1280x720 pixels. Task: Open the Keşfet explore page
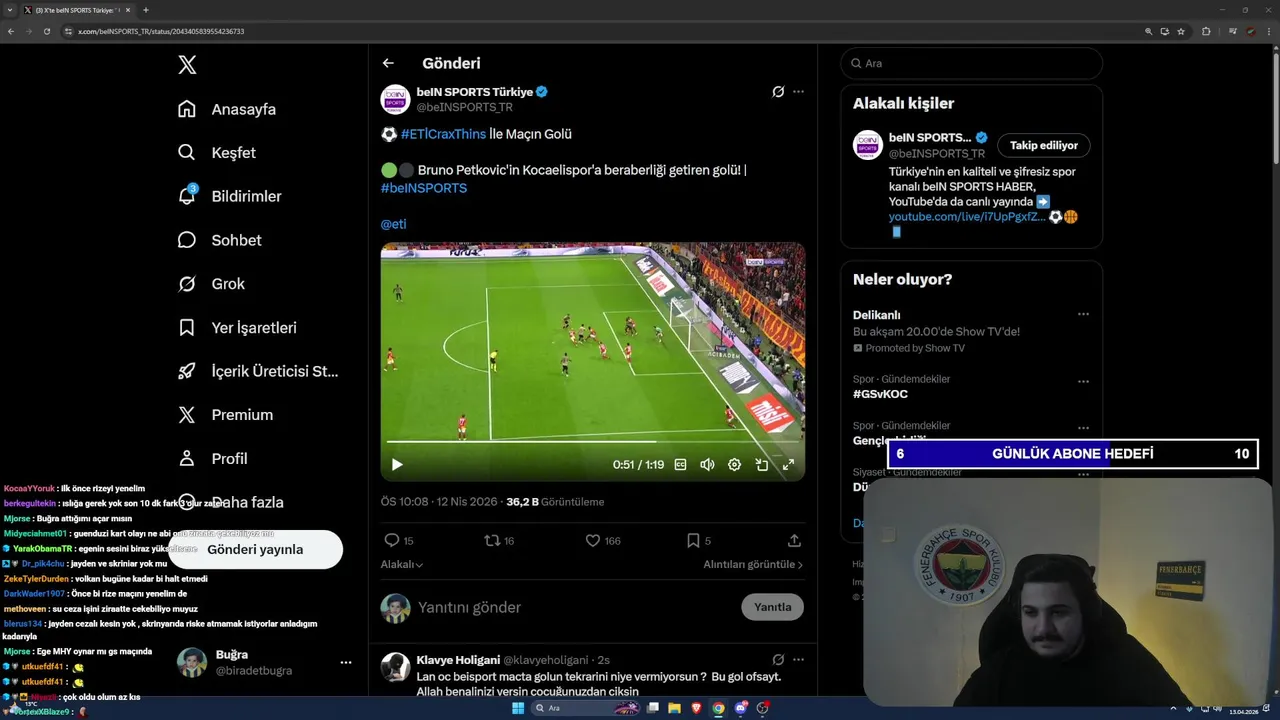[x=217, y=153]
